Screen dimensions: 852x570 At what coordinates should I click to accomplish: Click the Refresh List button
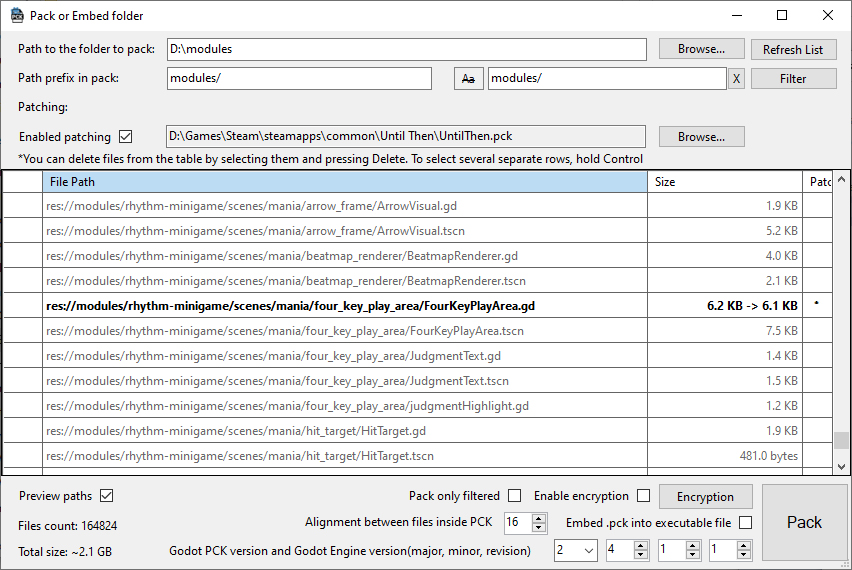[x=793, y=49]
